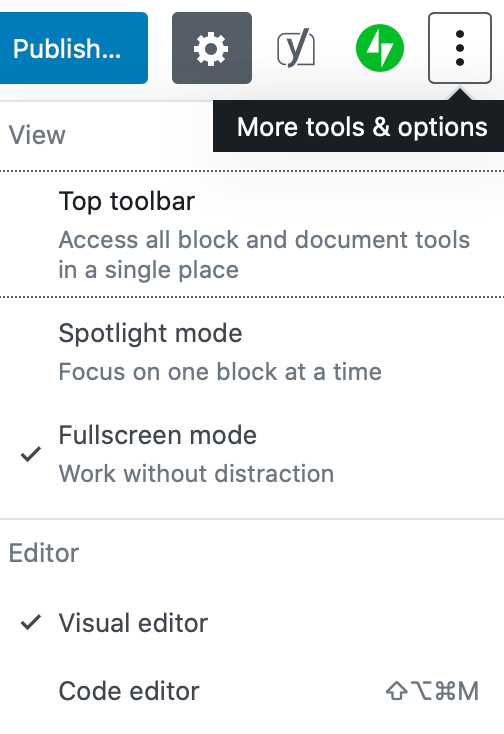Viewport: 504px width, 734px height.
Task: Close the three-dot More options menu
Action: [x=460, y=48]
